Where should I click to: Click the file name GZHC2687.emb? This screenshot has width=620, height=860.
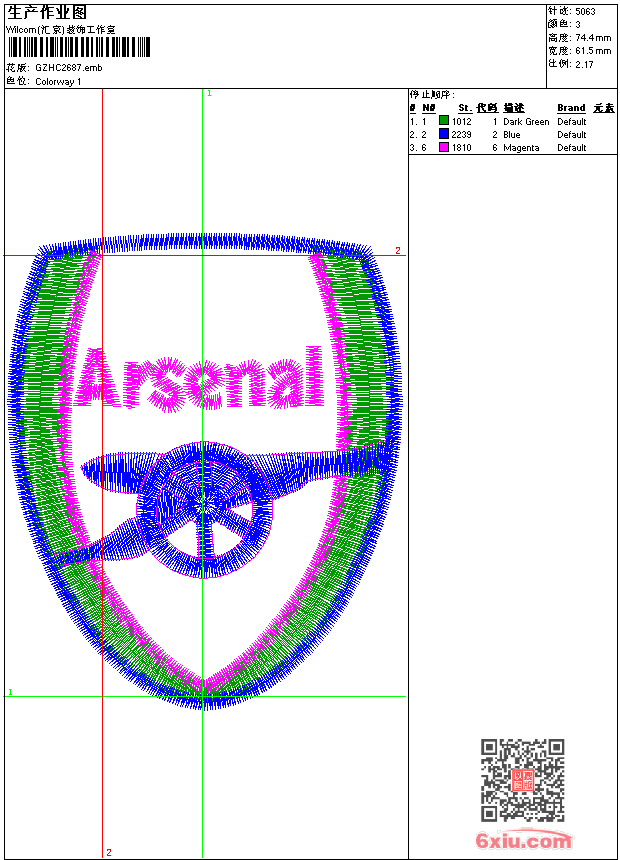point(69,68)
